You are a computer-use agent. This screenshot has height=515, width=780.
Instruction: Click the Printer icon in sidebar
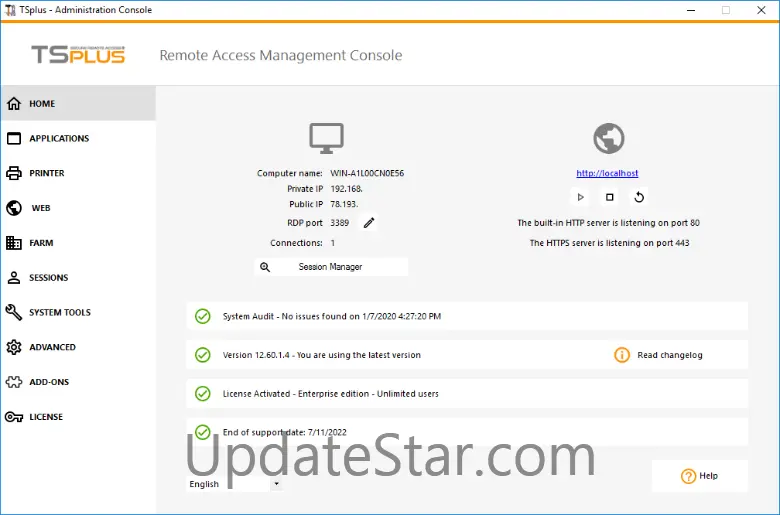(14, 173)
